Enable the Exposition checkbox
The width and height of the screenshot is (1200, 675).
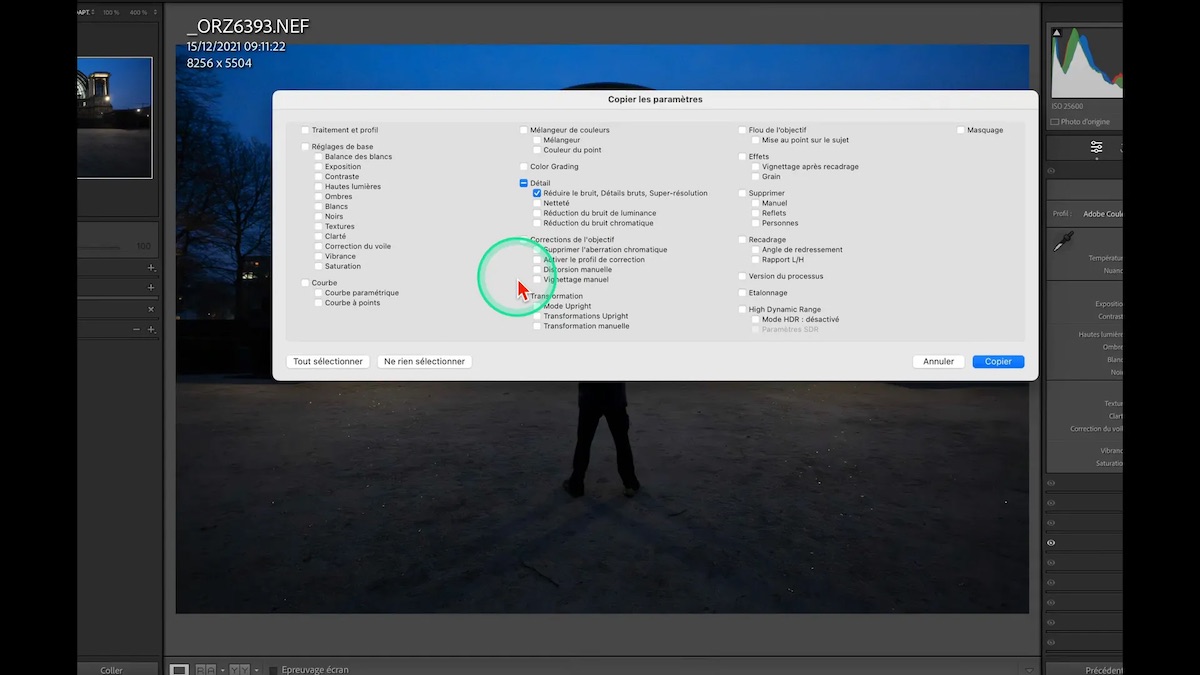tap(318, 167)
